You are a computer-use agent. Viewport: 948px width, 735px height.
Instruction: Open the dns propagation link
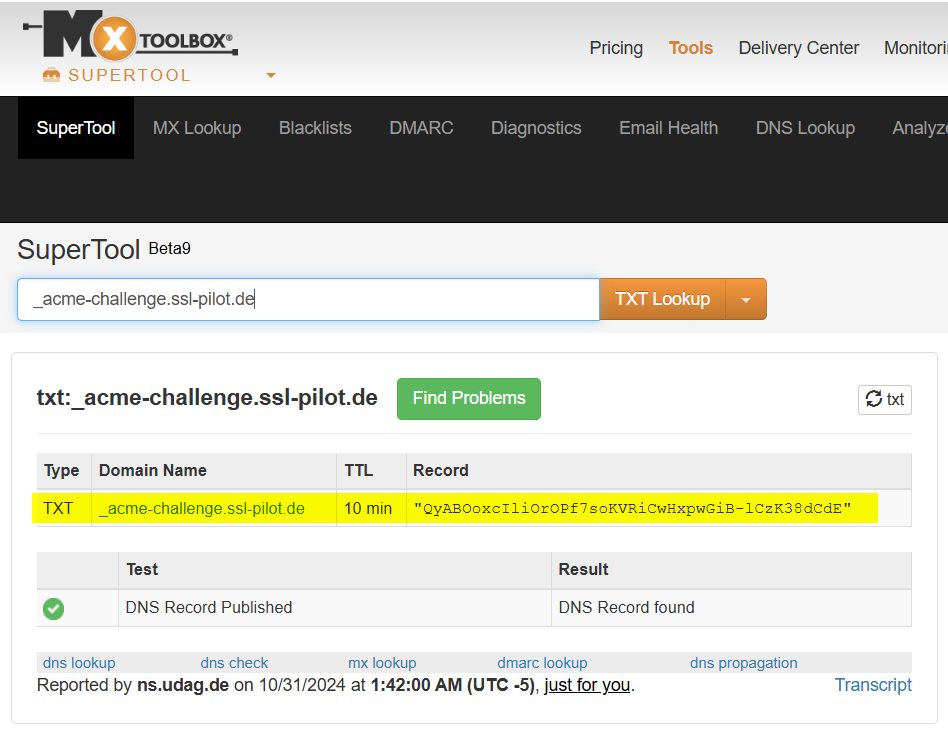[x=744, y=663]
